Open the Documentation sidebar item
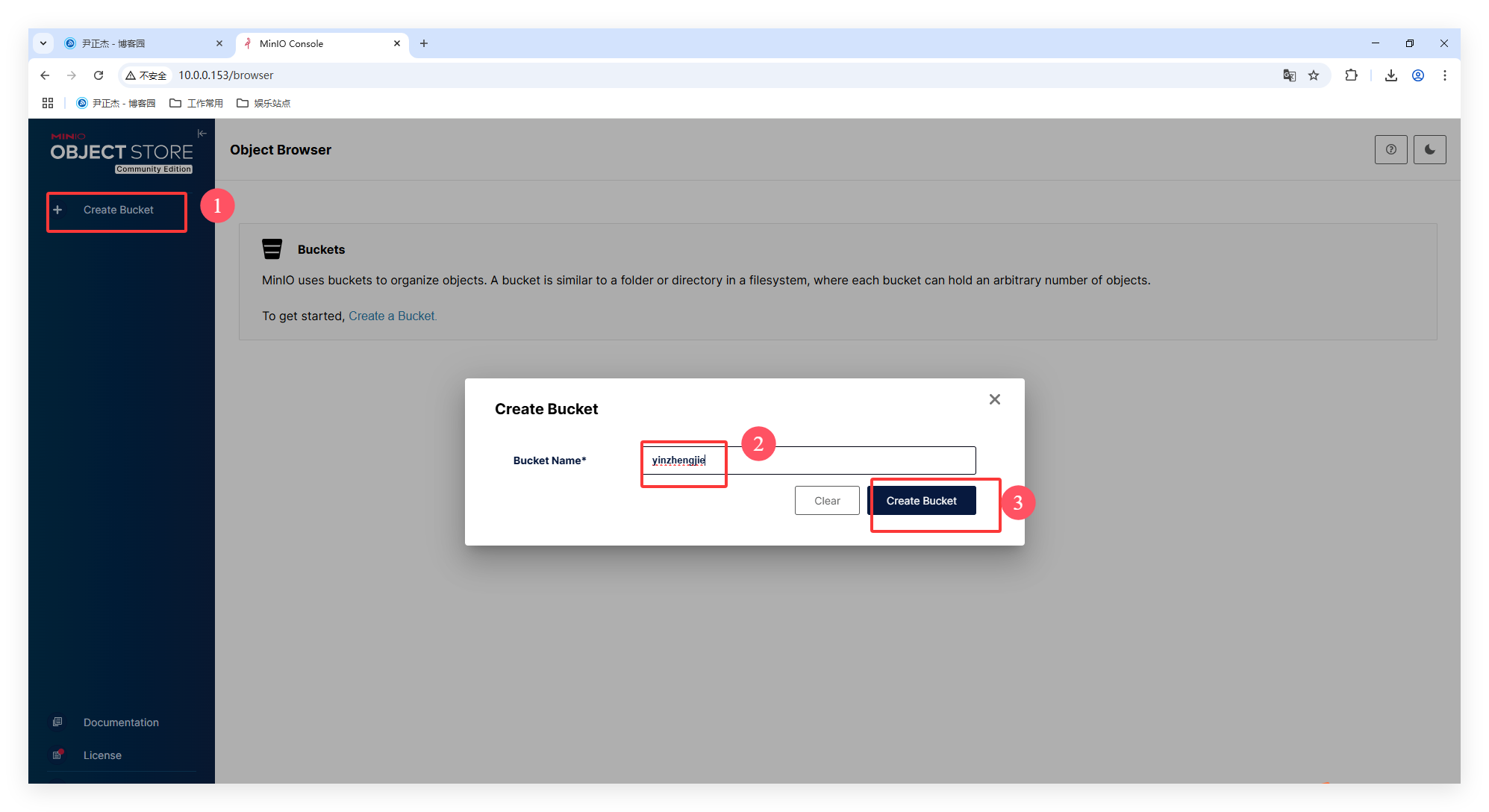 (121, 722)
